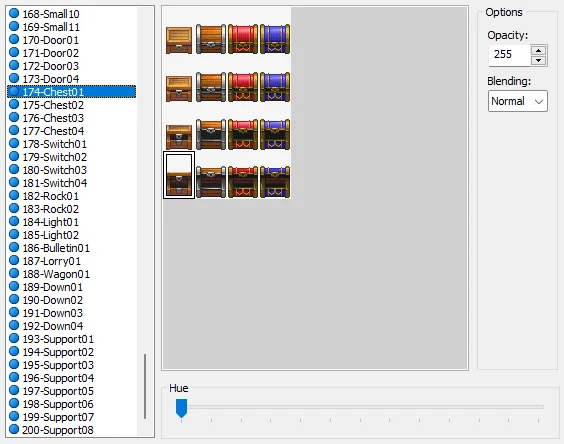The height and width of the screenshot is (444, 564).
Task: Click the Hue slider handle
Action: (181, 408)
